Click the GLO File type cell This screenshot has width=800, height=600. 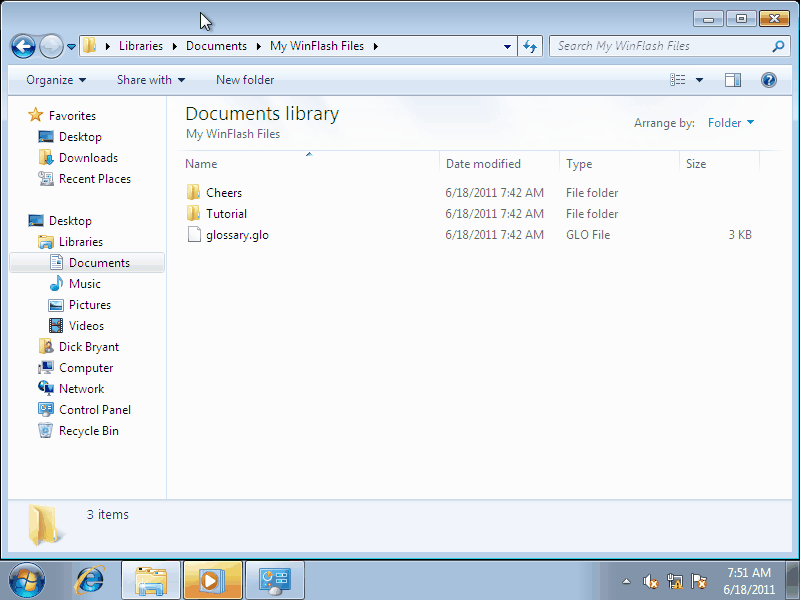(588, 235)
